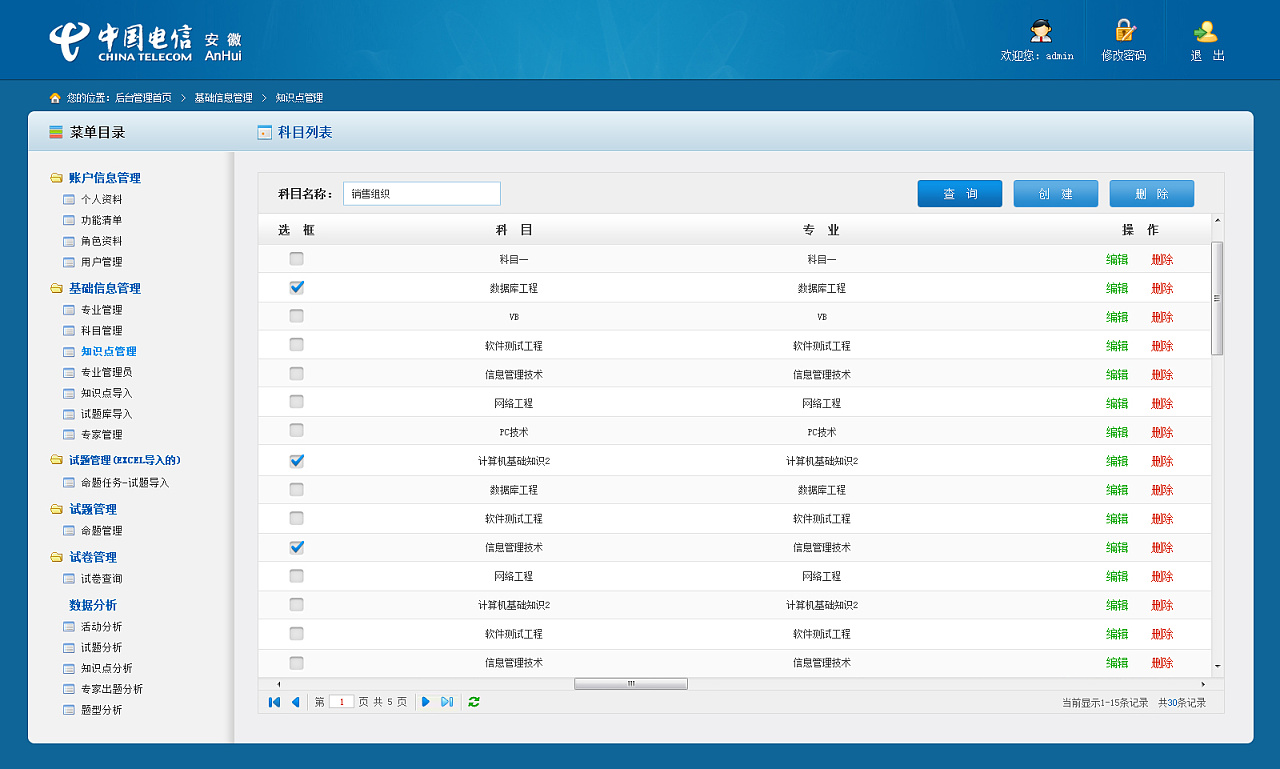Click the icon beside 知识点导入 in the sidebar

click(x=69, y=393)
